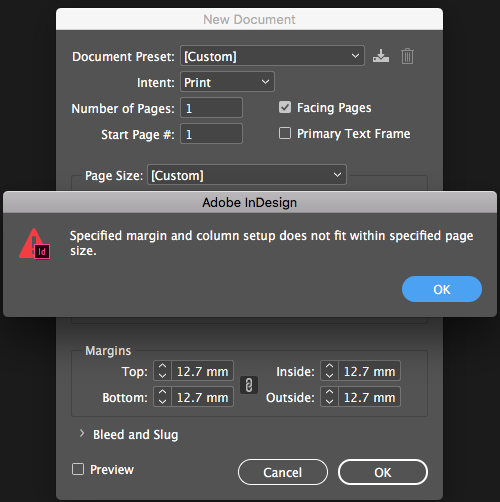Viewport: 500px width, 502px height.
Task: Click OK in New Document dialog
Action: [383, 472]
